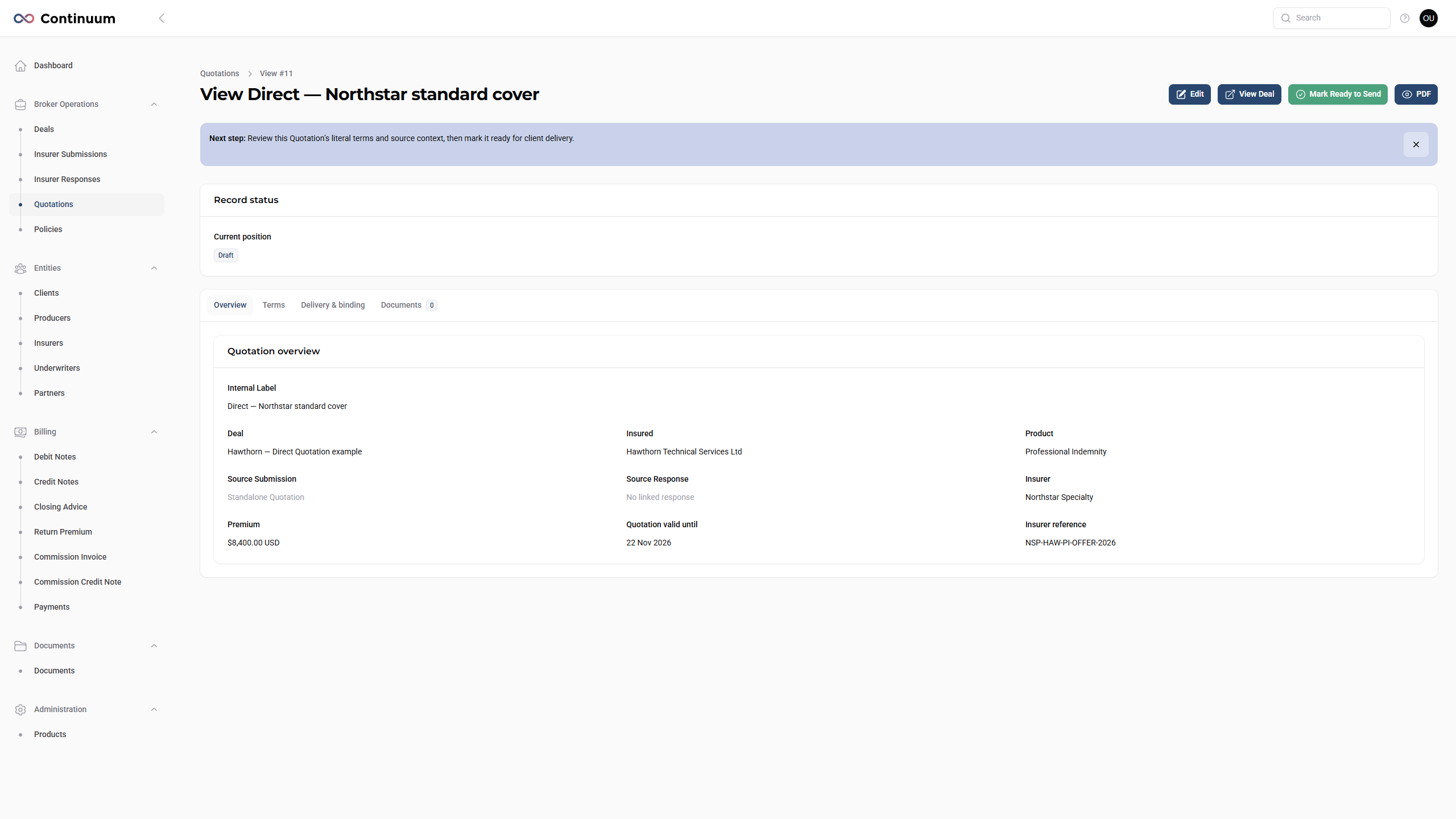Viewport: 1456px width, 819px height.
Task: Open Debit Notes under Billing
Action: pyautogui.click(x=86, y=457)
